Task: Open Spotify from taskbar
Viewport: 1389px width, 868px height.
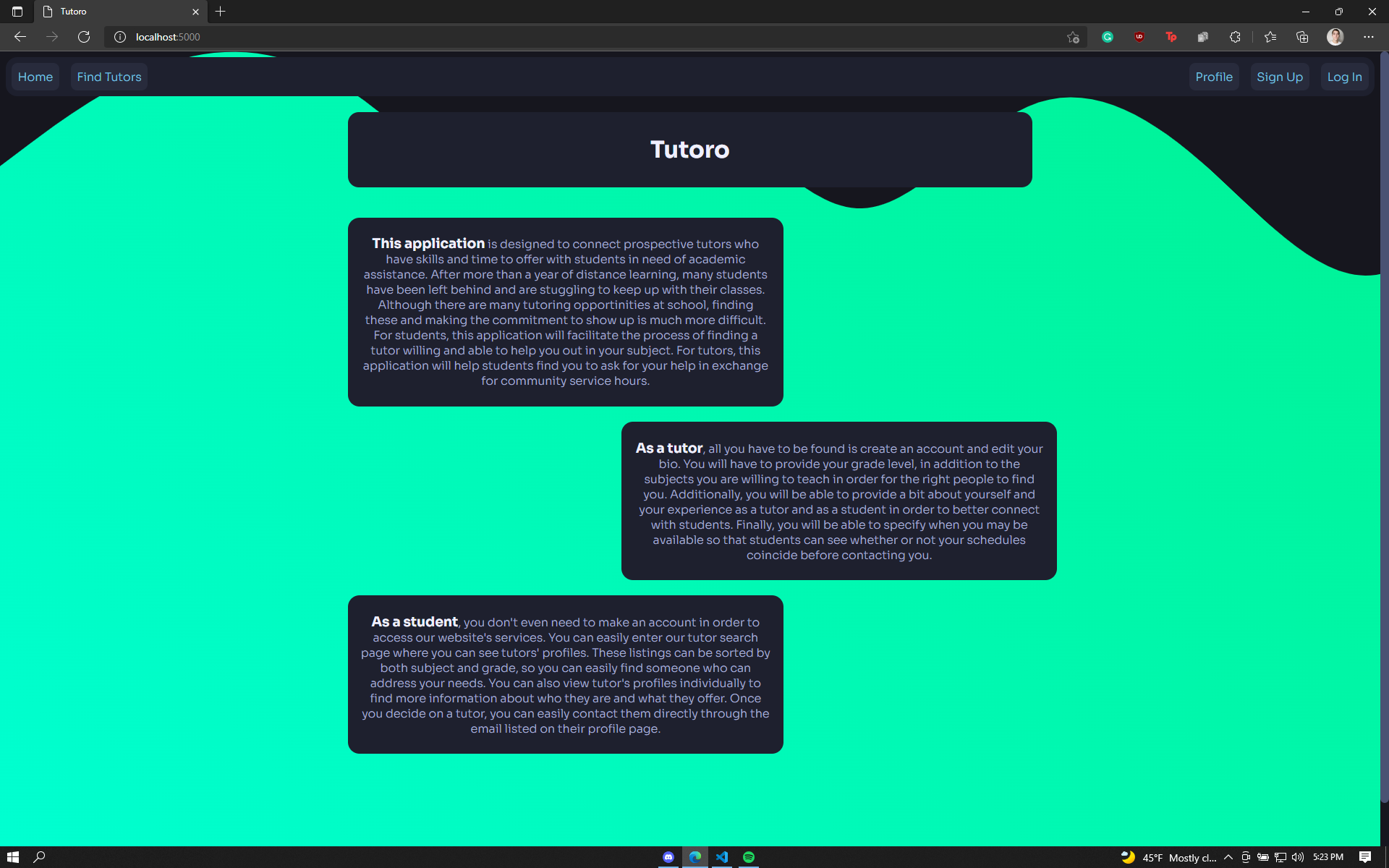Action: point(749,857)
